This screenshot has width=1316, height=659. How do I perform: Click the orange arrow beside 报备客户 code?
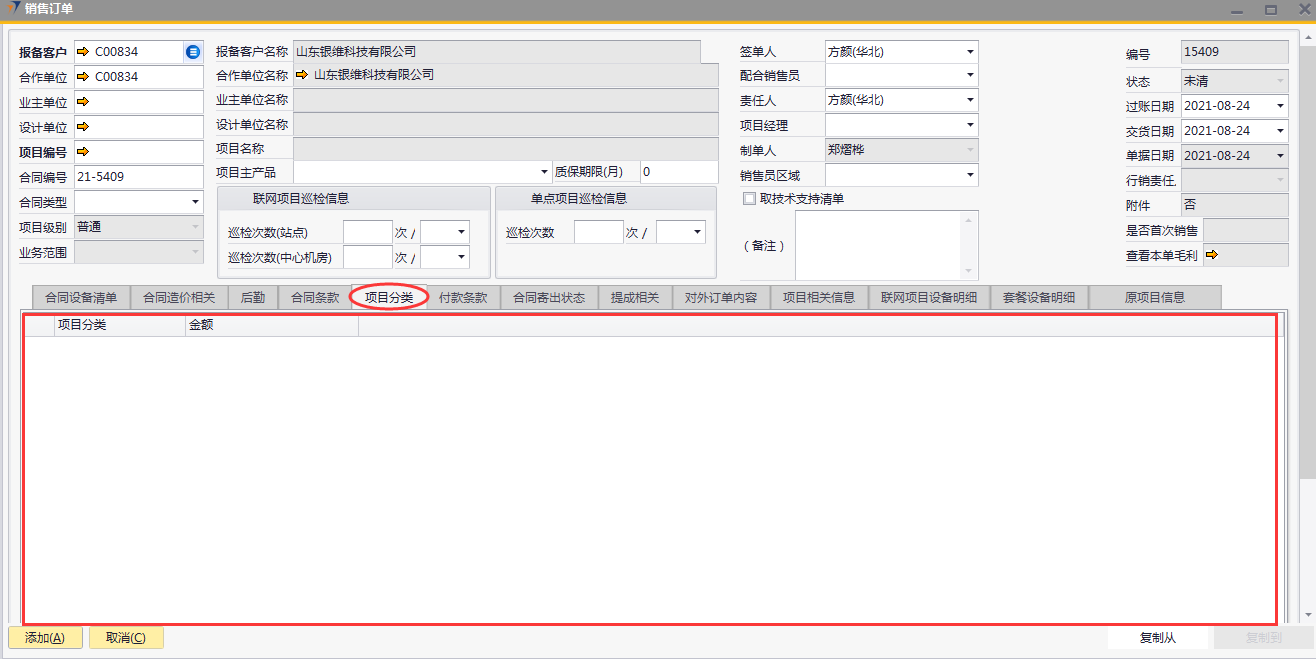click(x=83, y=51)
